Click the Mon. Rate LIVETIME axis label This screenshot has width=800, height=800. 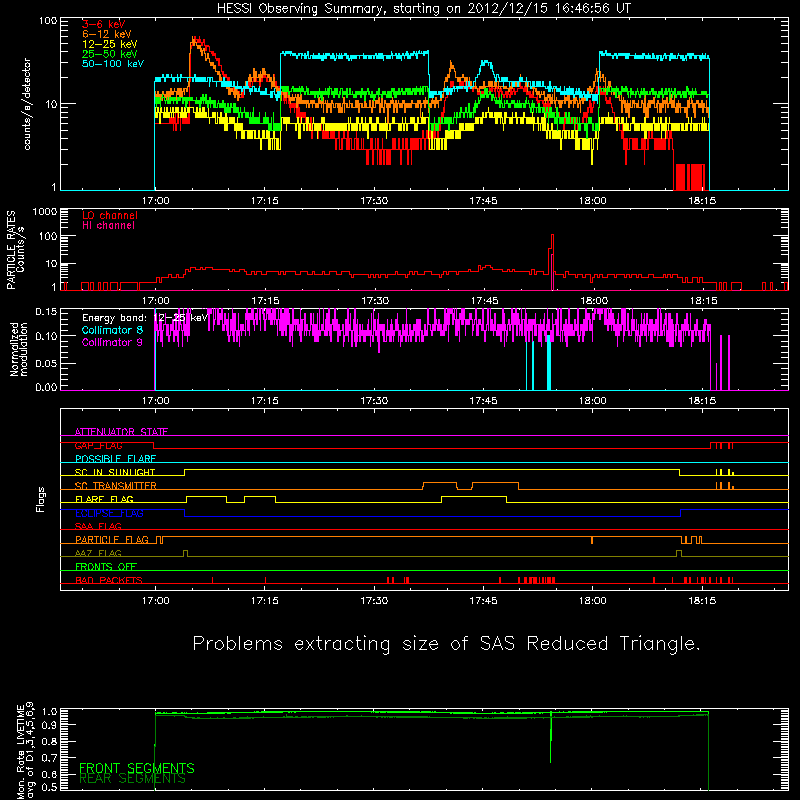[x=26, y=751]
